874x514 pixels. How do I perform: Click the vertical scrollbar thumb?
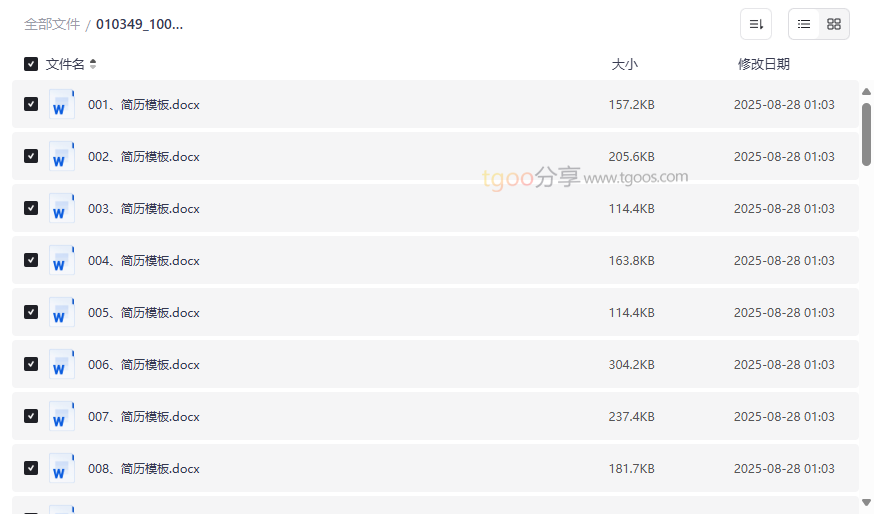point(866,133)
